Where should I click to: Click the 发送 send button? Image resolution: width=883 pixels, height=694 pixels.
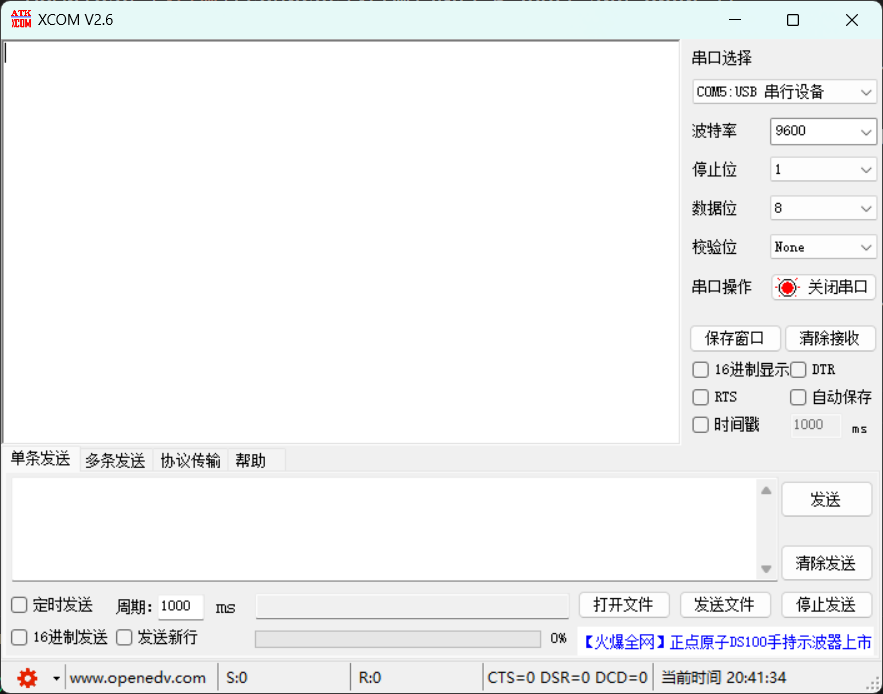(x=826, y=500)
